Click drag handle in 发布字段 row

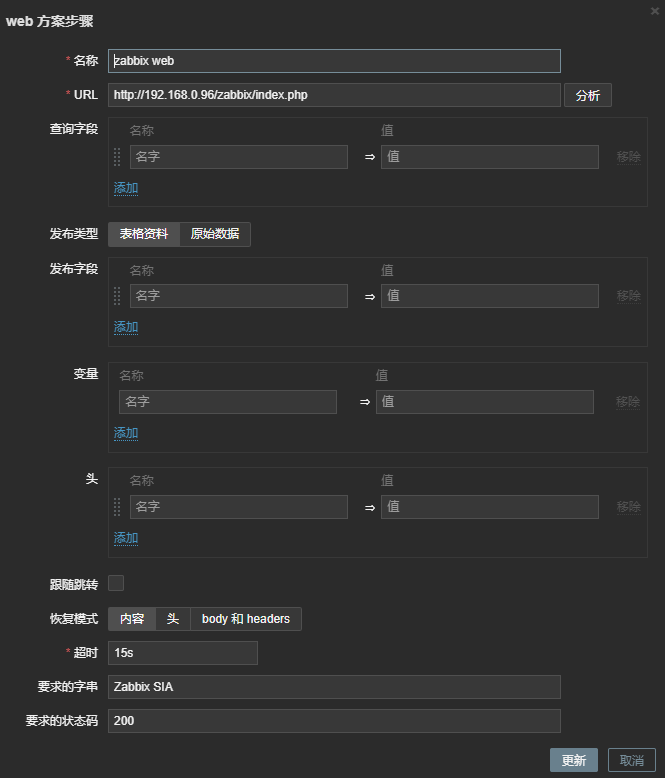coord(117,296)
